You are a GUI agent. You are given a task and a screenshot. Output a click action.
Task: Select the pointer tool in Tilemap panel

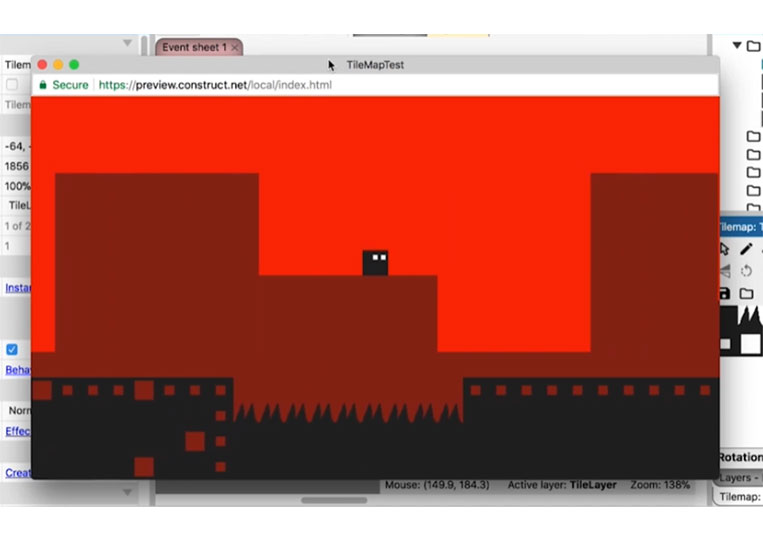[x=725, y=249]
